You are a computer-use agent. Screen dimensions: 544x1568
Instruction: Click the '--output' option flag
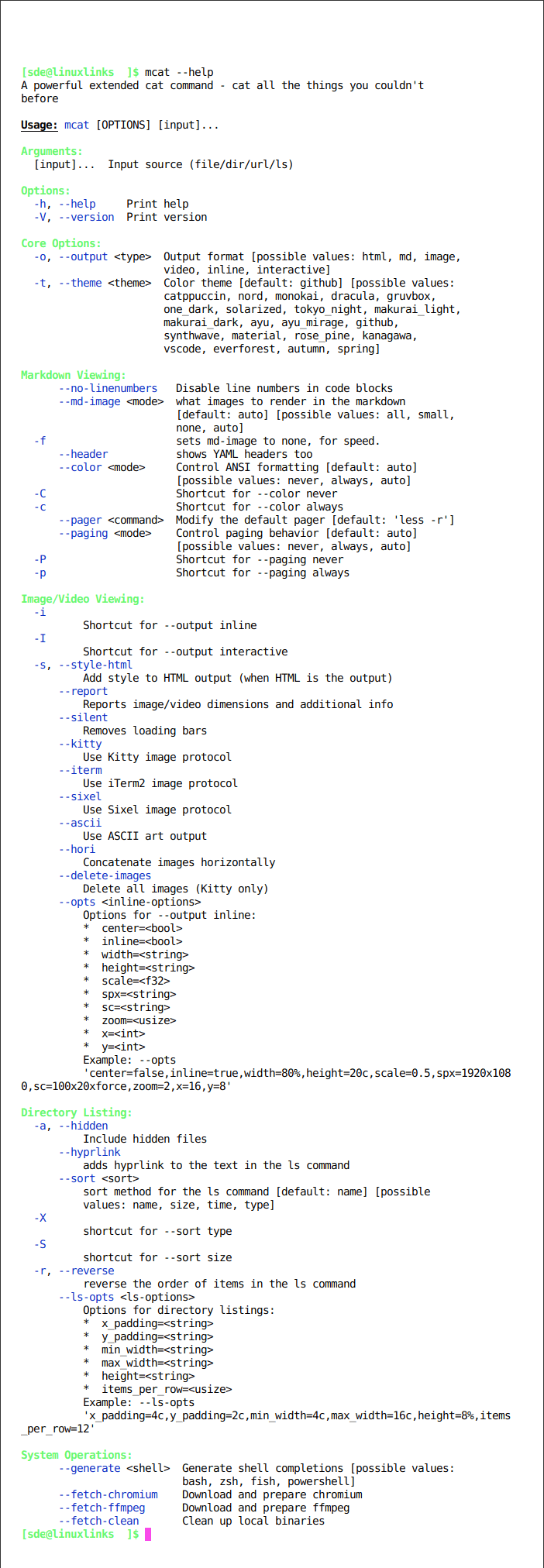point(83,256)
